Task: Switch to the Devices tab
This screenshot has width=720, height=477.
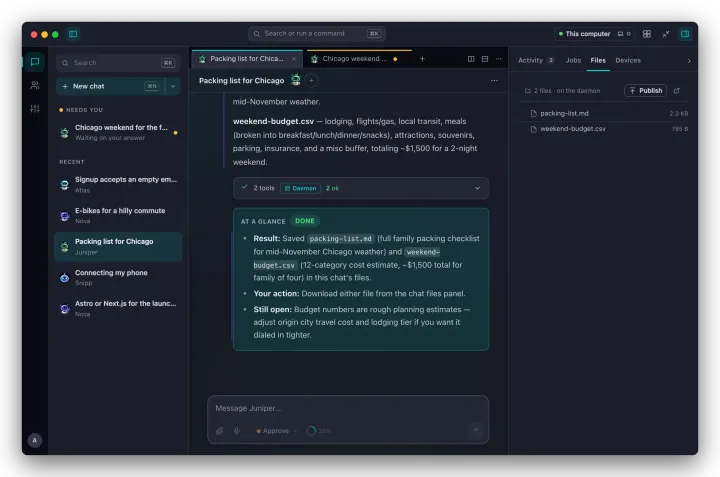Action: point(628,60)
